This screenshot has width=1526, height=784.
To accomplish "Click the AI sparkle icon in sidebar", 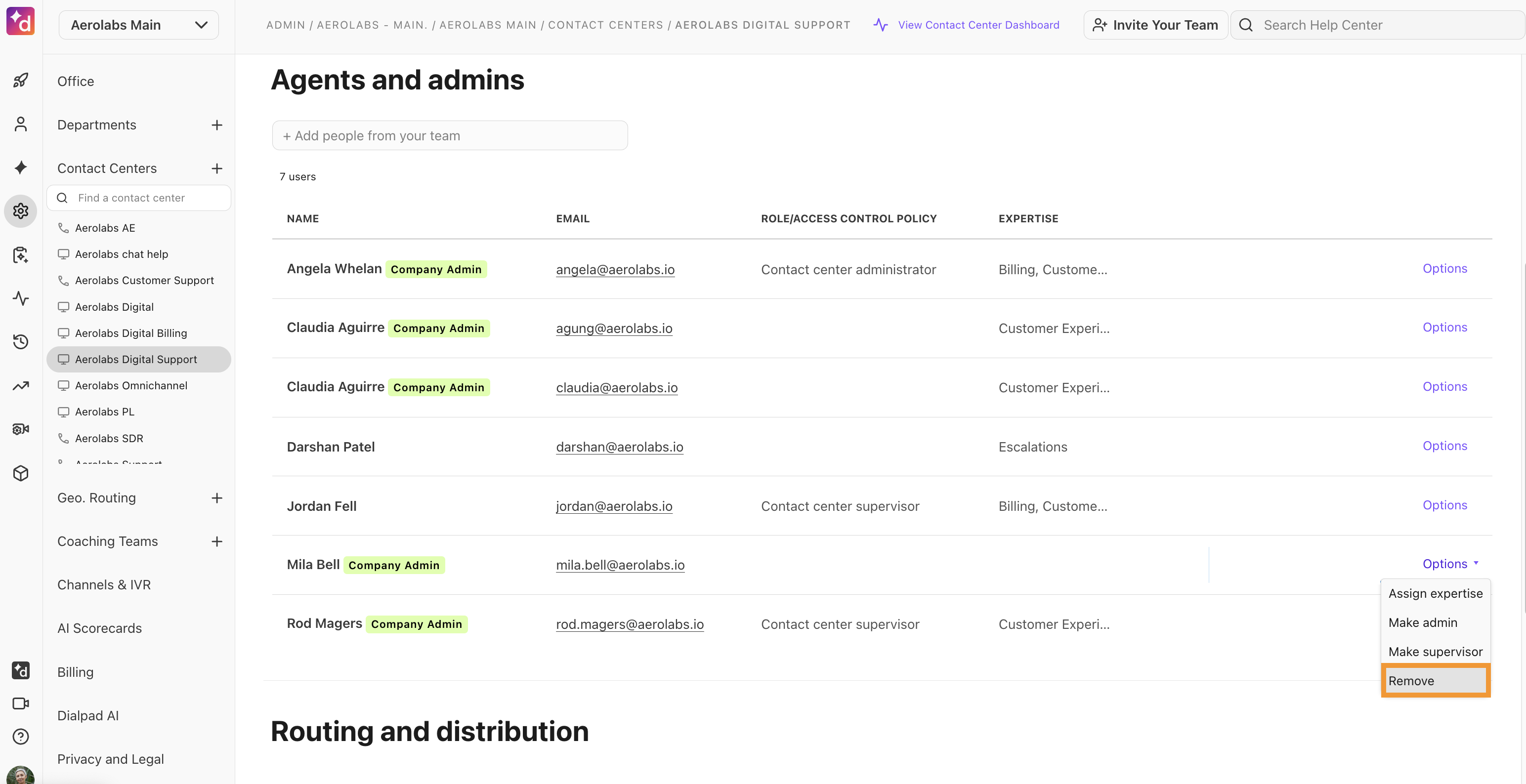I will (21, 167).
